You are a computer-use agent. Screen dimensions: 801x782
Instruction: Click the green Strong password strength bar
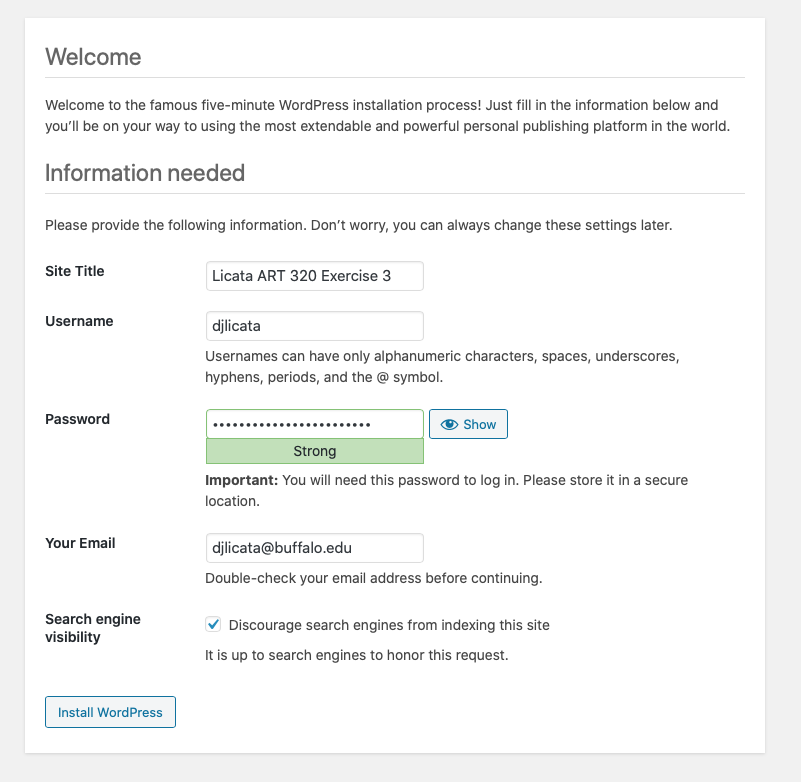[x=314, y=451]
